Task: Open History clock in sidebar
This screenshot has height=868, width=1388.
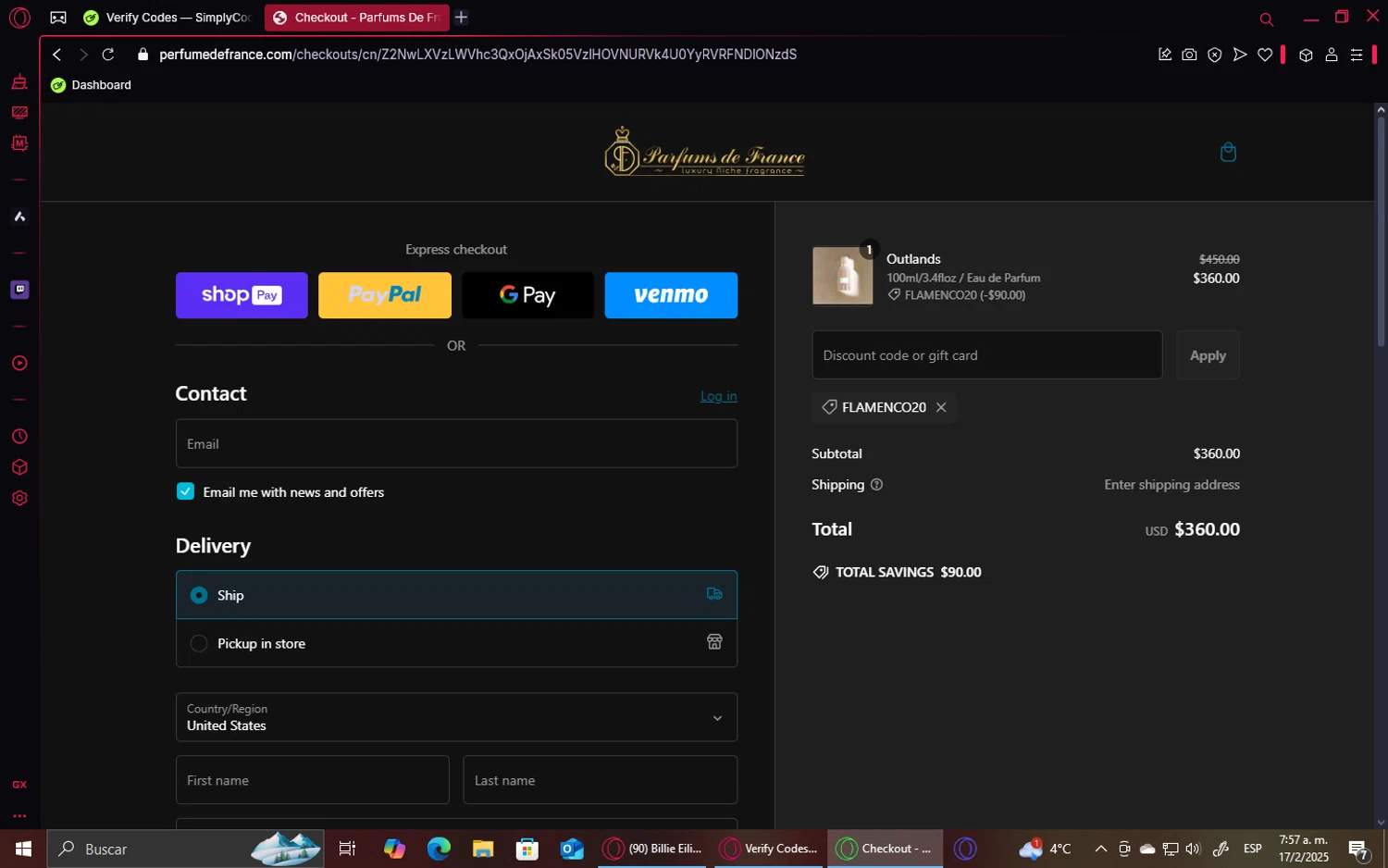Action: [x=19, y=437]
